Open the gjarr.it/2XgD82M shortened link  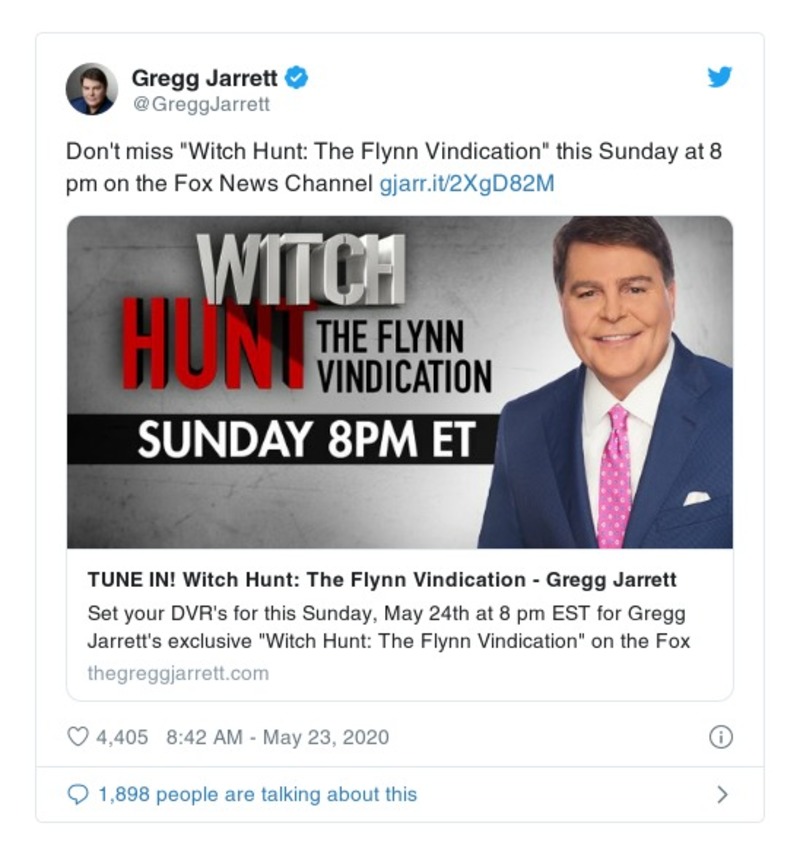pyautogui.click(x=467, y=183)
